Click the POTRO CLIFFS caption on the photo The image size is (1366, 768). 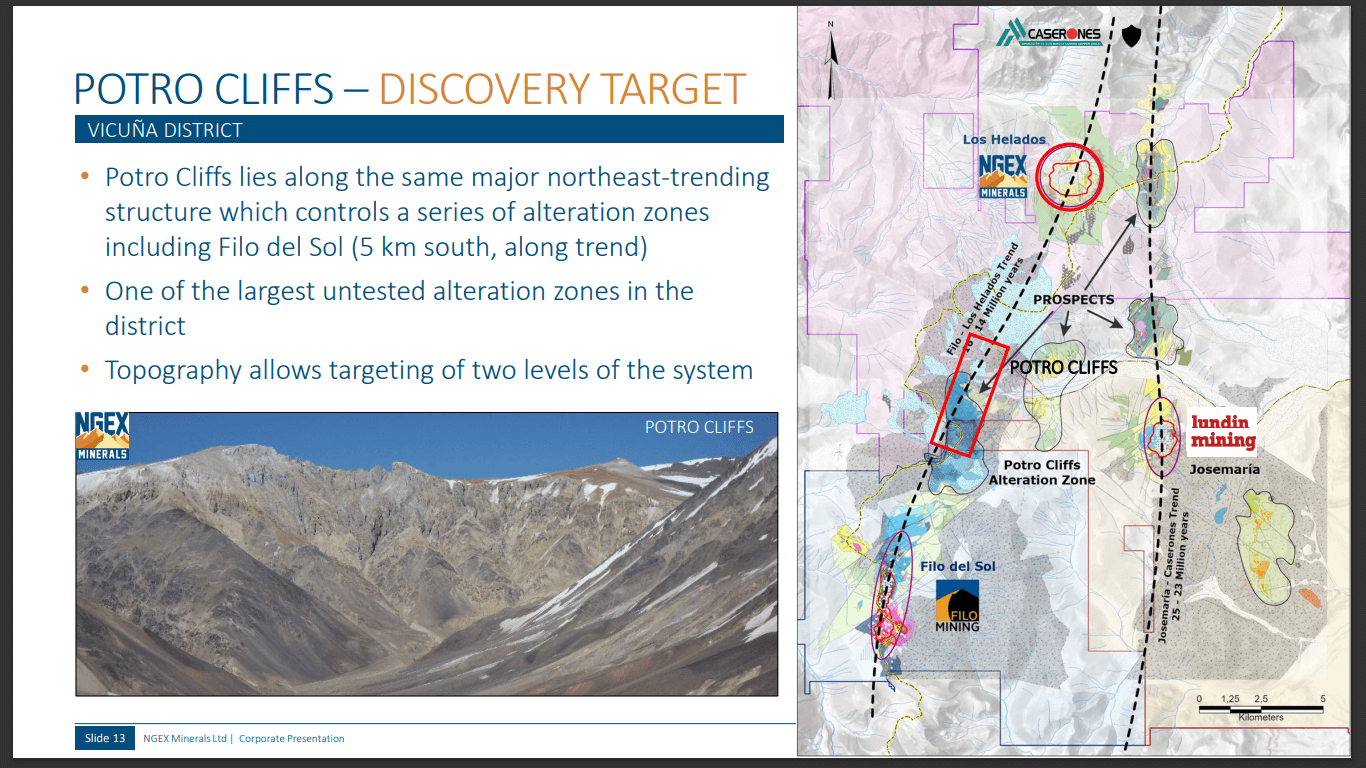(699, 427)
